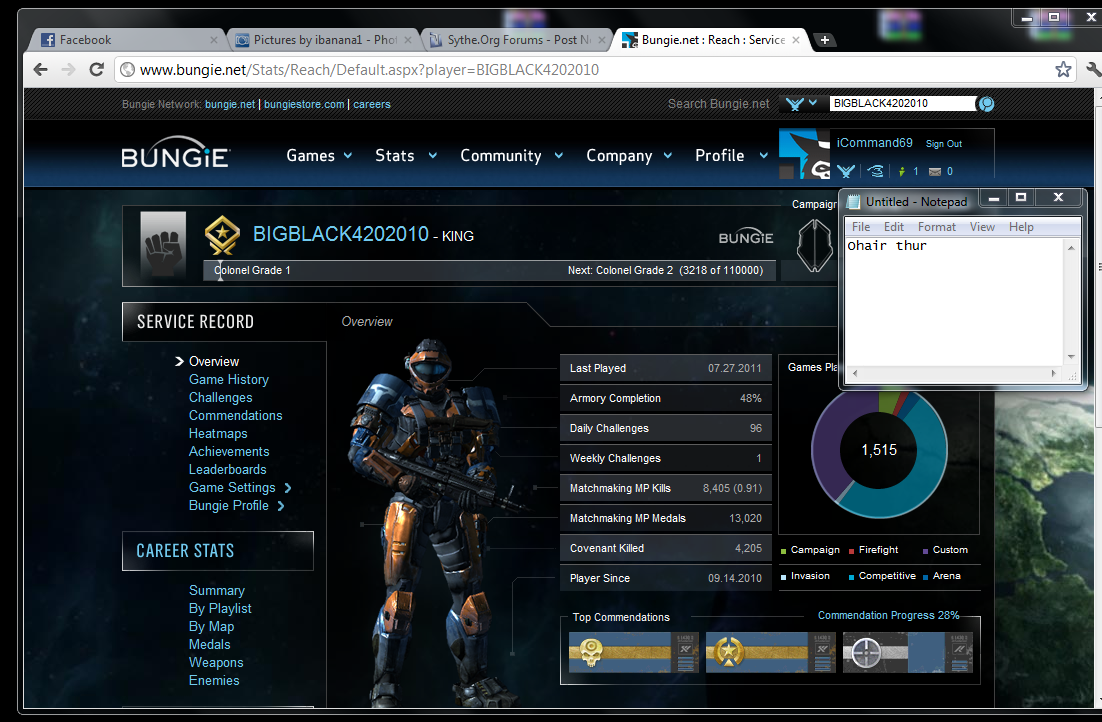
Task: Switch to the Facebook tab
Action: (125, 40)
